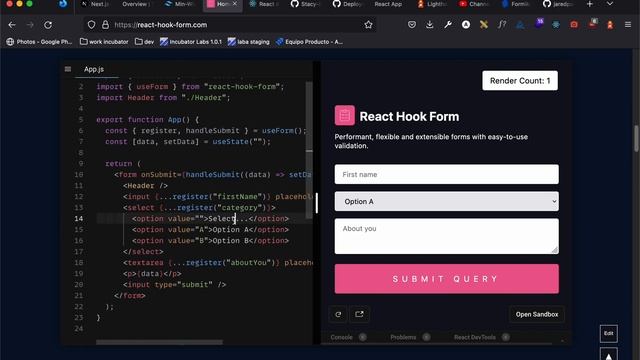
Task: Switch to the Formik tab
Action: pos(516,4)
